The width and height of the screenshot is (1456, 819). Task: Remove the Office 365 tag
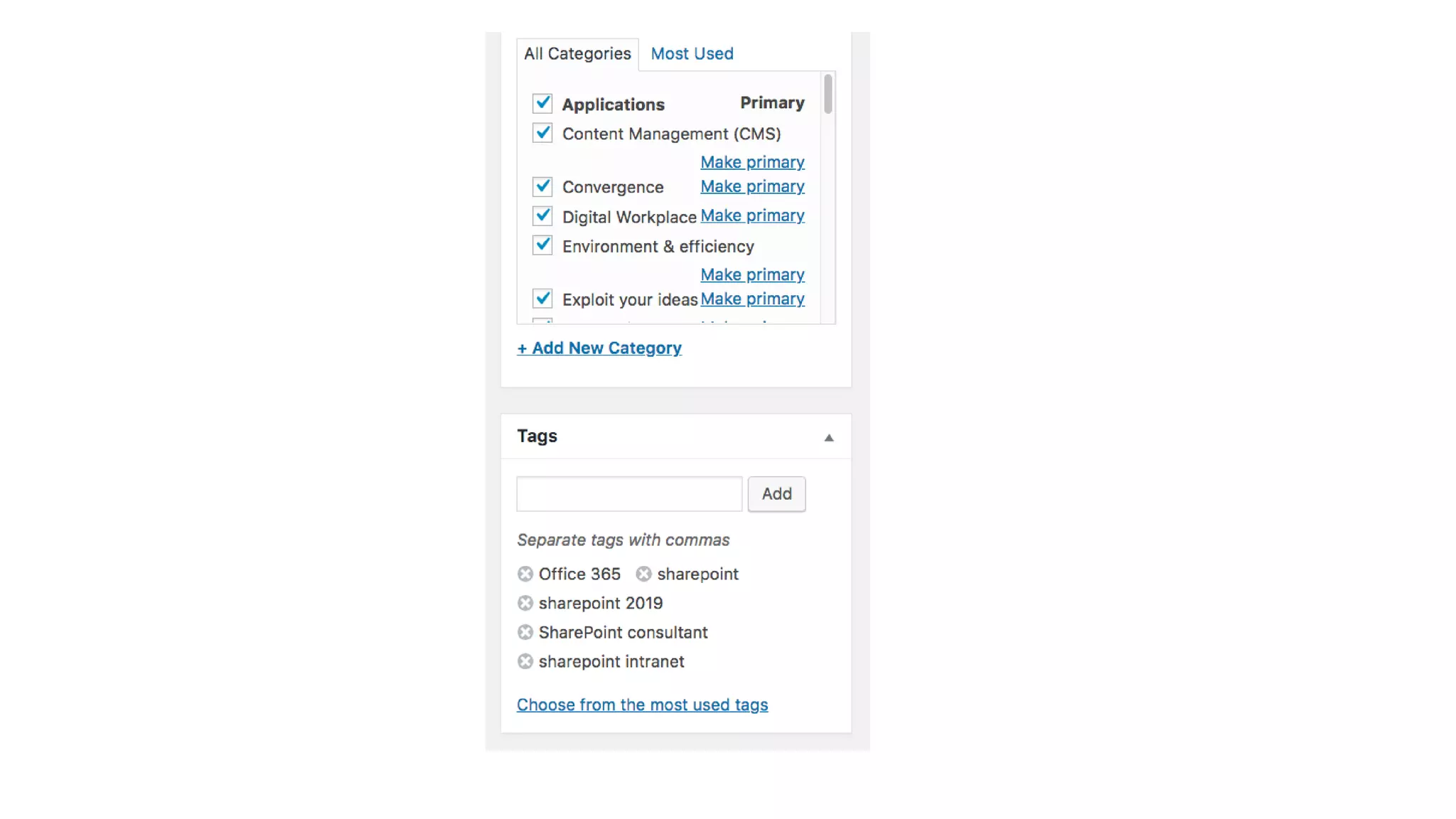(525, 574)
